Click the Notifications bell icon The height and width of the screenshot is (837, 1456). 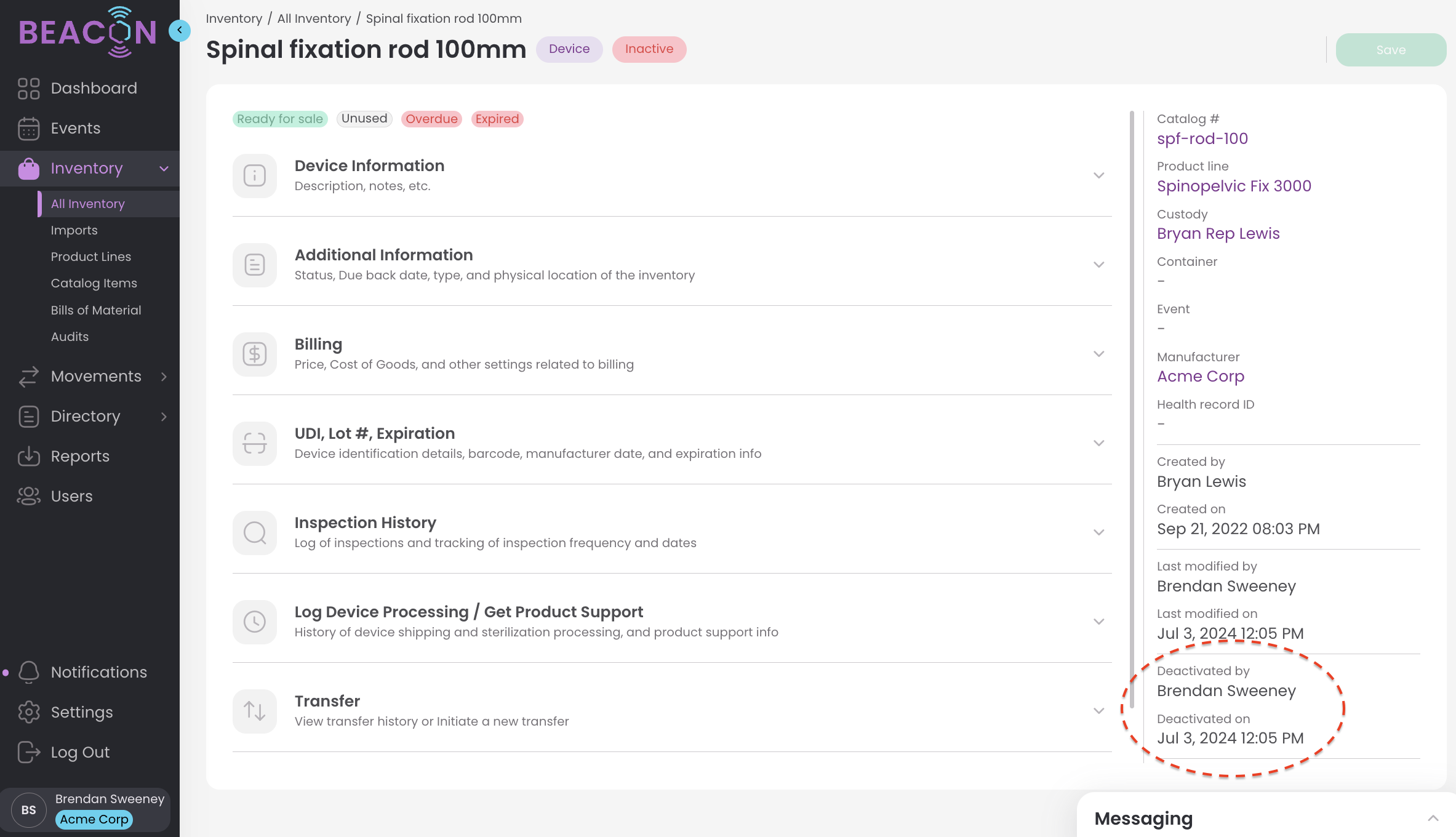tap(28, 672)
